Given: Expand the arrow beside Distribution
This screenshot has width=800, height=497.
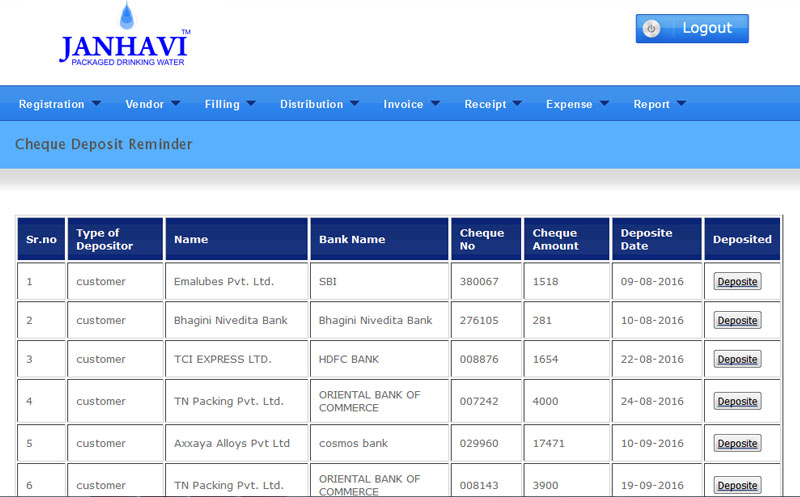Looking at the screenshot, I should [354, 103].
